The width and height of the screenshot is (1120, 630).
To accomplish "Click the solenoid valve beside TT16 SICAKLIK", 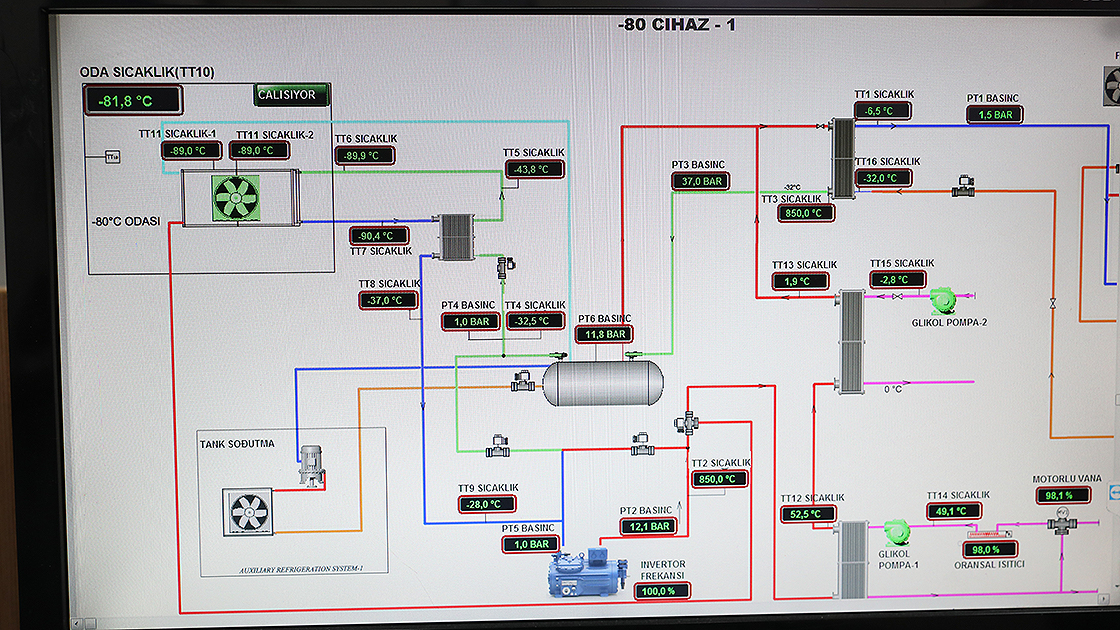I will [964, 186].
